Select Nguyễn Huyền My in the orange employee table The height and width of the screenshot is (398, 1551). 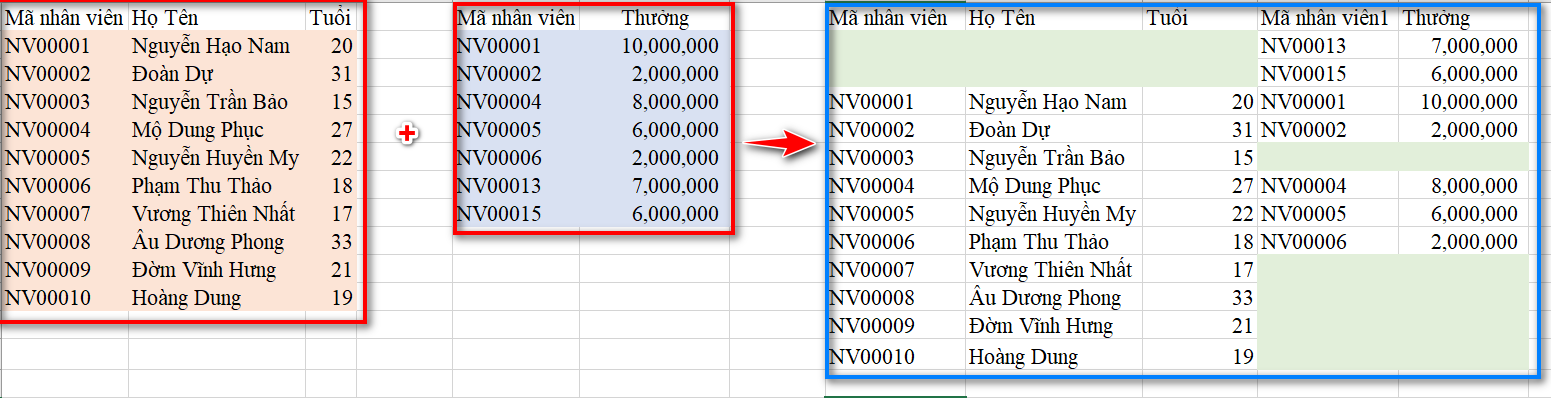point(215,158)
